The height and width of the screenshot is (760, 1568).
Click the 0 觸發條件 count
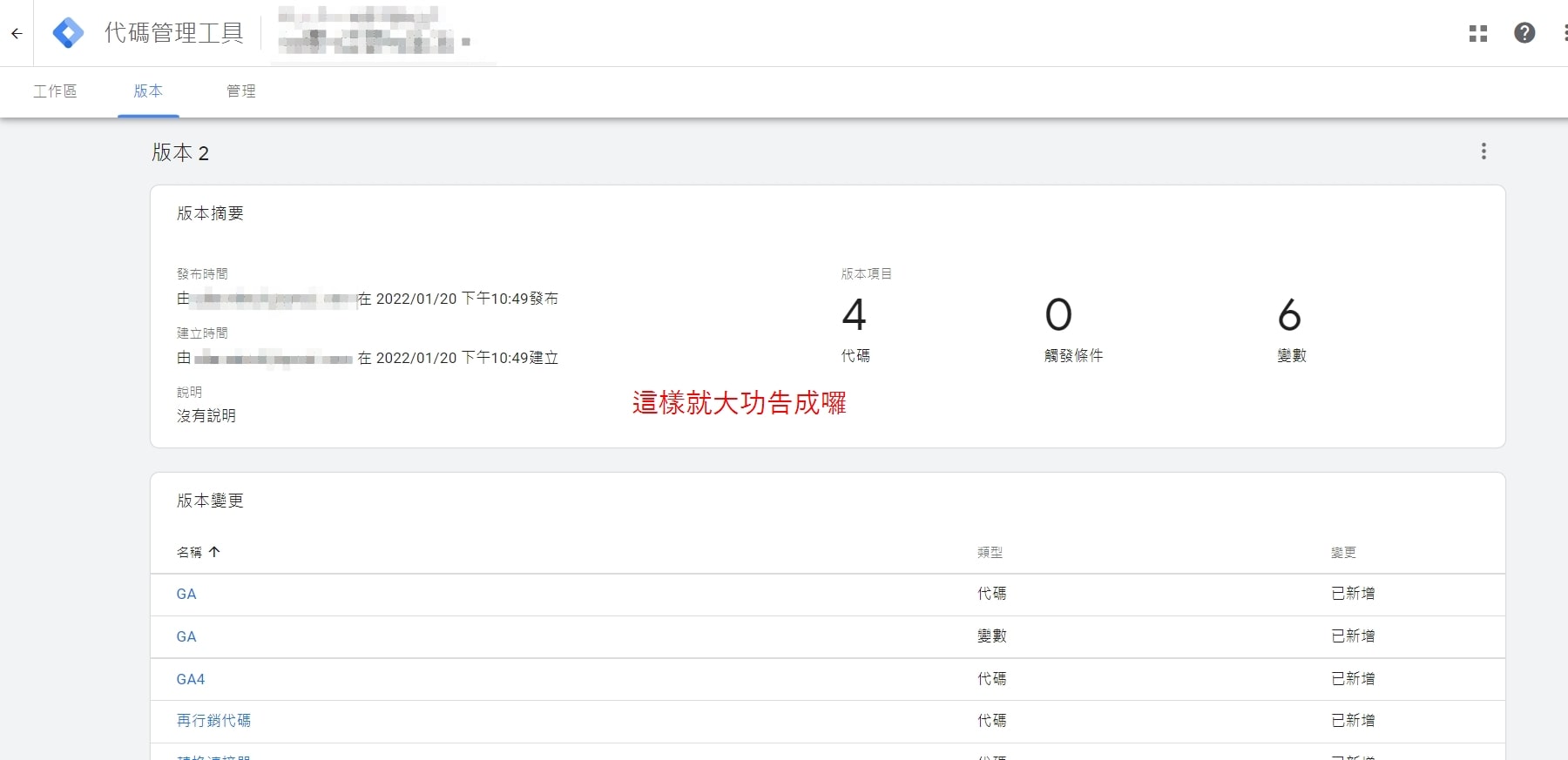[1073, 329]
